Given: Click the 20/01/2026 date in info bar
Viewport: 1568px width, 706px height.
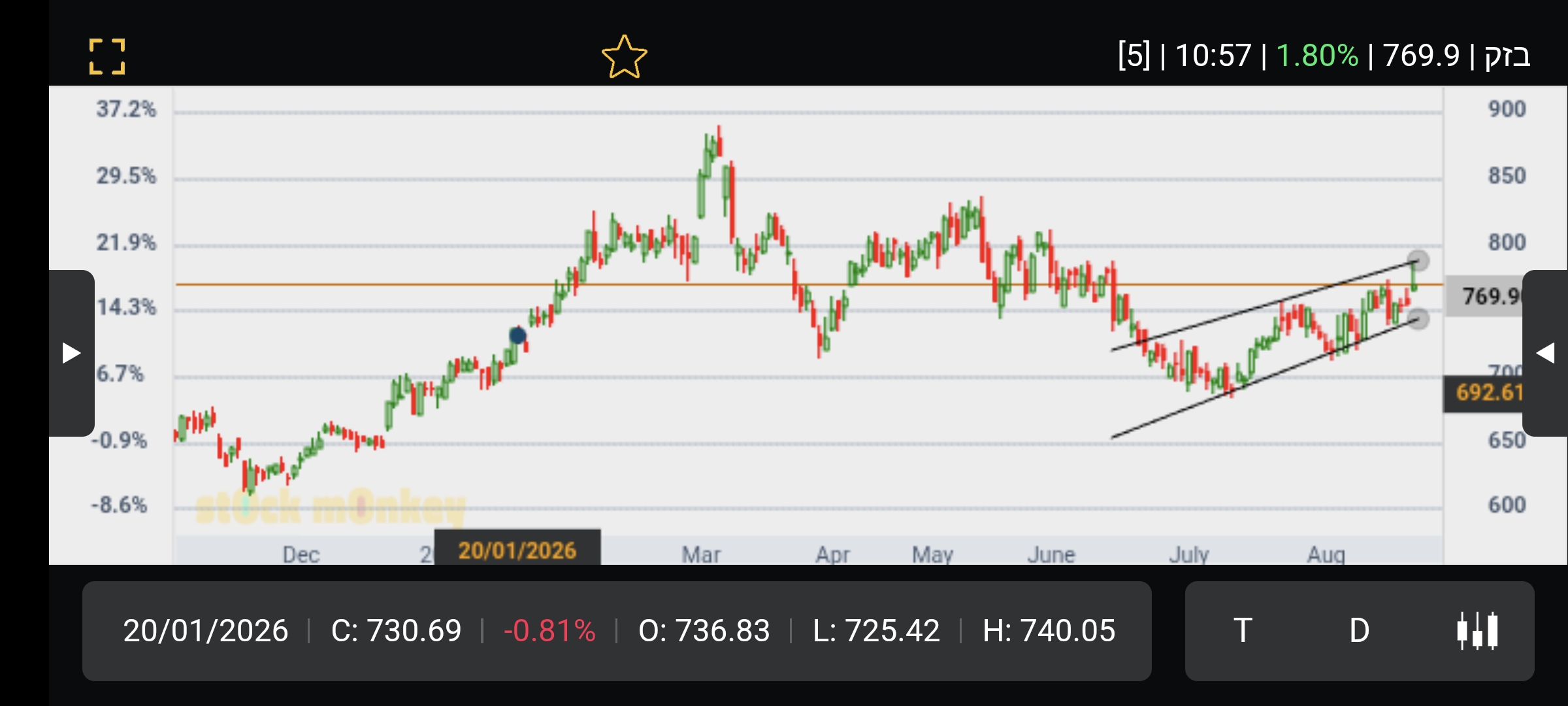Looking at the screenshot, I should click(206, 631).
